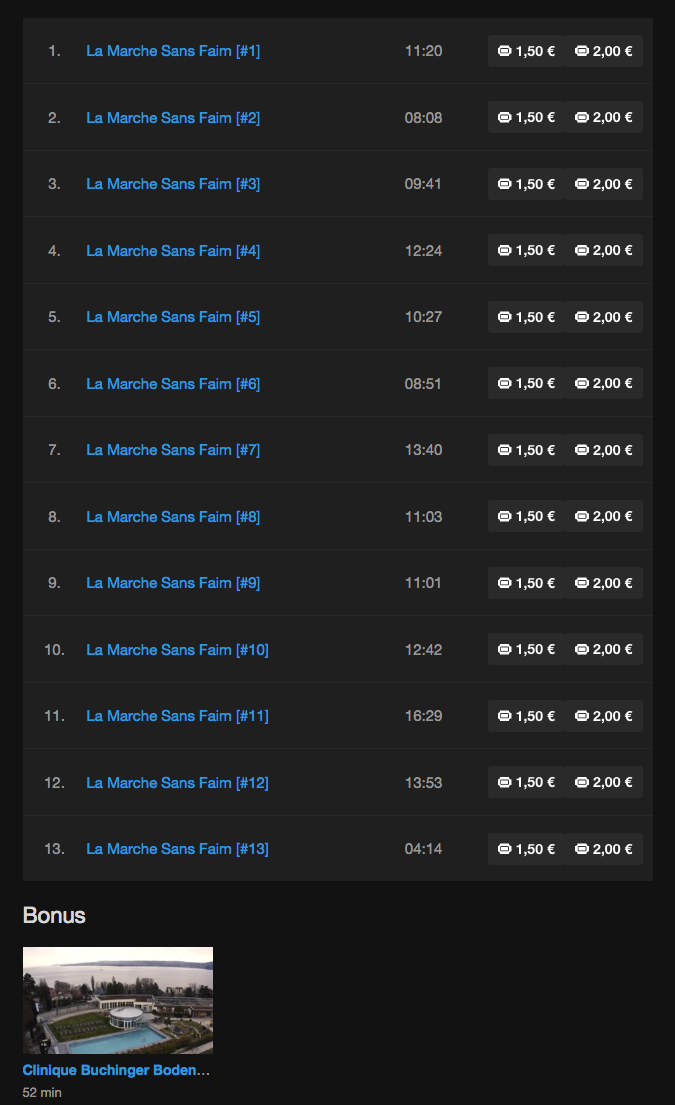Image resolution: width=675 pixels, height=1105 pixels.
Task: Click ticket icon on episode 7's 2,00 € button
Action: 581,450
